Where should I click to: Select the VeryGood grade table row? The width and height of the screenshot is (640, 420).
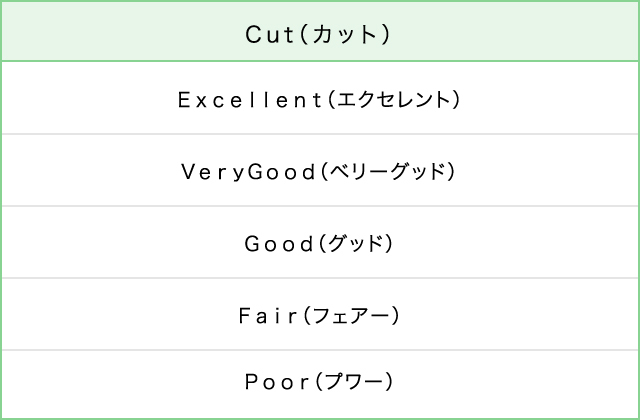tap(100, 171)
